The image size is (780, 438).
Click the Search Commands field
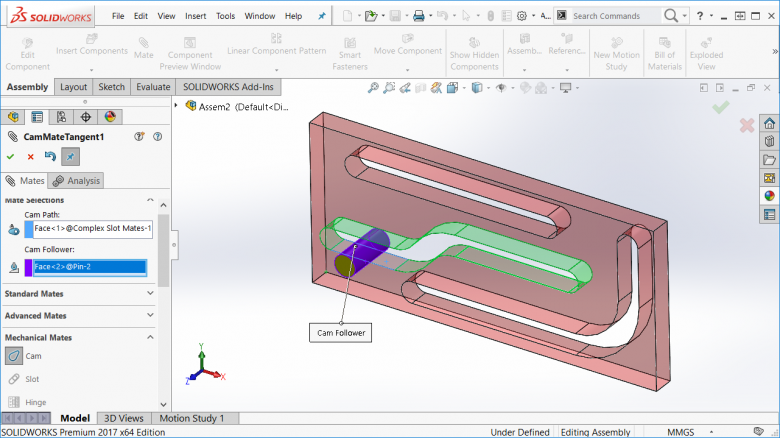(615, 16)
